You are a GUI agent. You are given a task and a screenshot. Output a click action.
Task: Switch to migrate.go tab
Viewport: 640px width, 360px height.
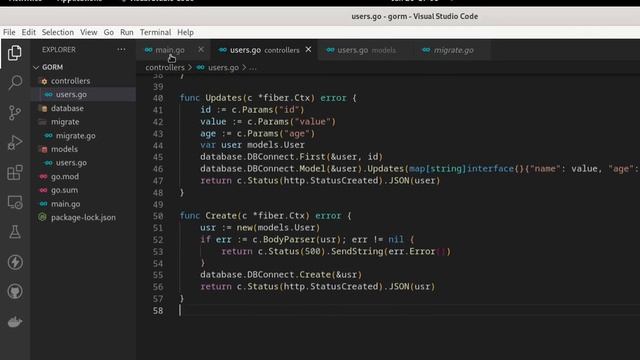453,50
